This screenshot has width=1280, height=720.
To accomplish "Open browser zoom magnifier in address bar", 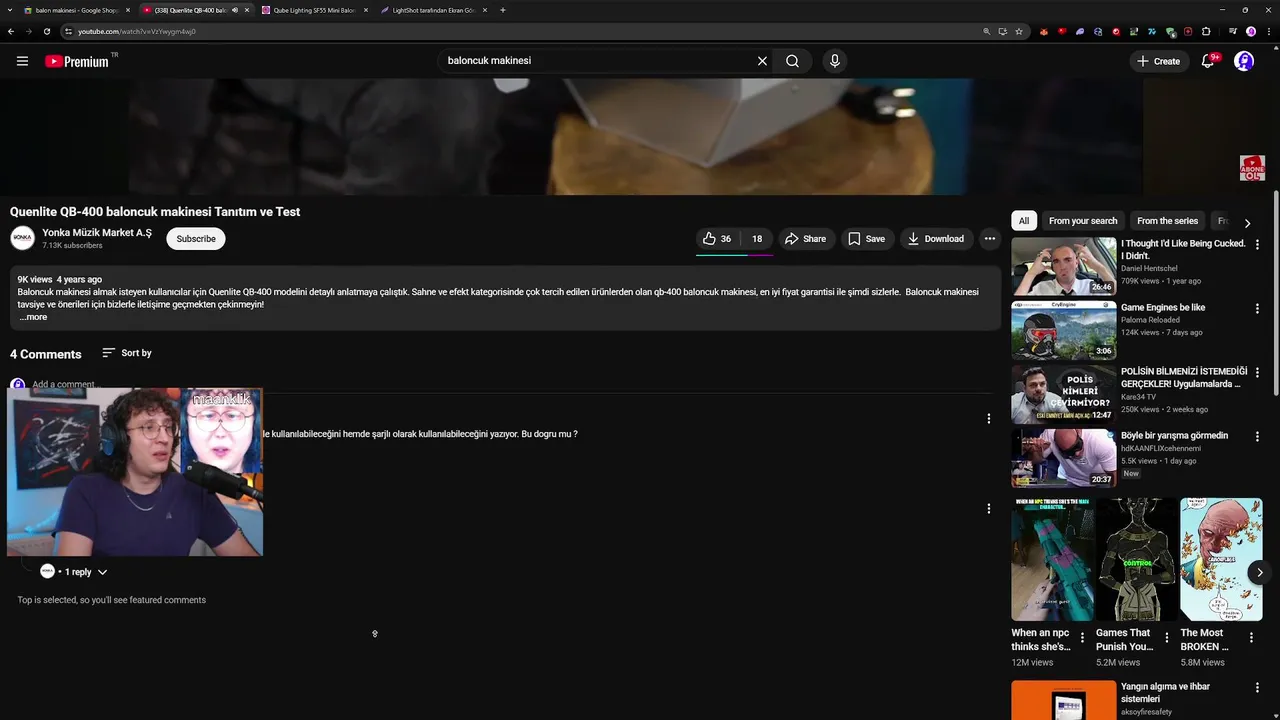I will pos(987,31).
